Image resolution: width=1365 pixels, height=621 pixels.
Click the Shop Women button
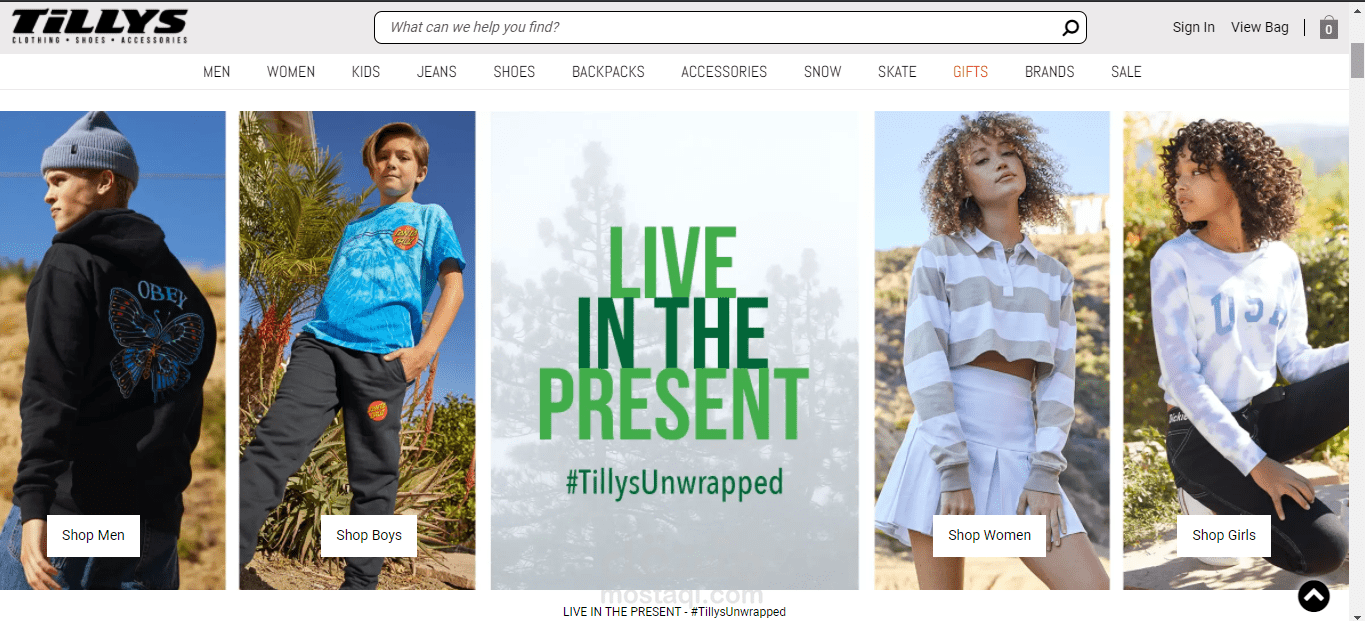coord(989,535)
